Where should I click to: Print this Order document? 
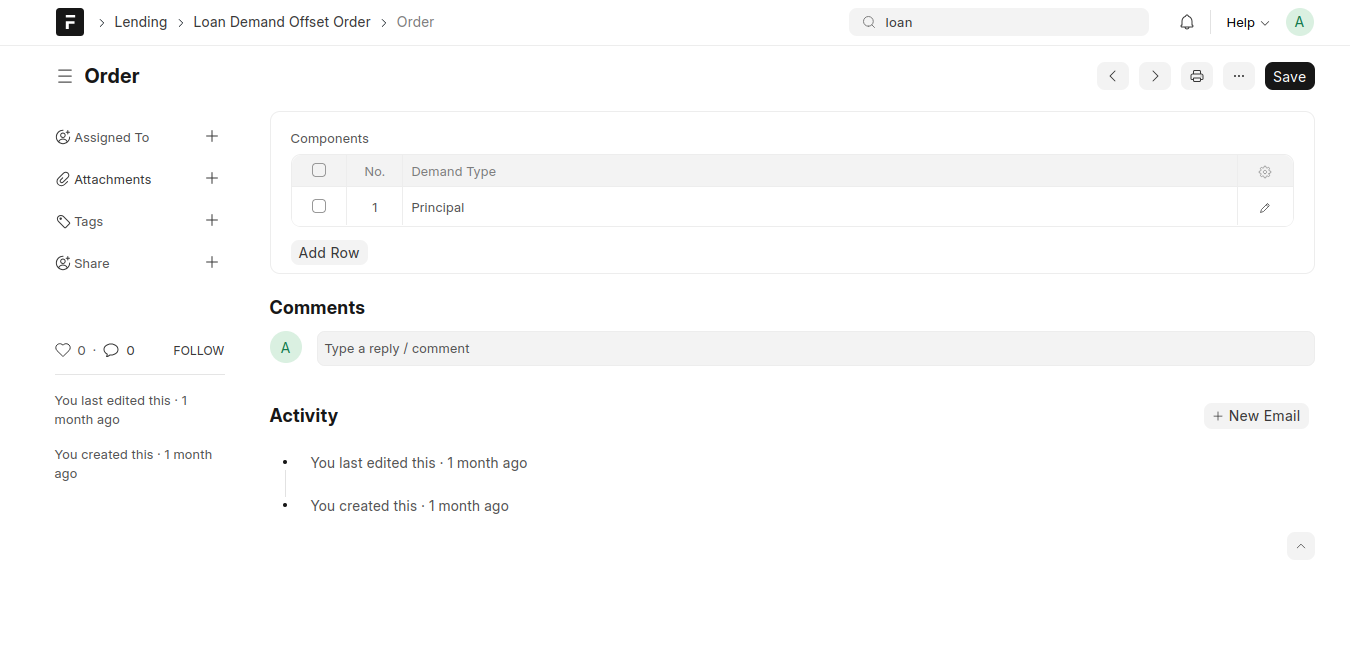click(1197, 76)
